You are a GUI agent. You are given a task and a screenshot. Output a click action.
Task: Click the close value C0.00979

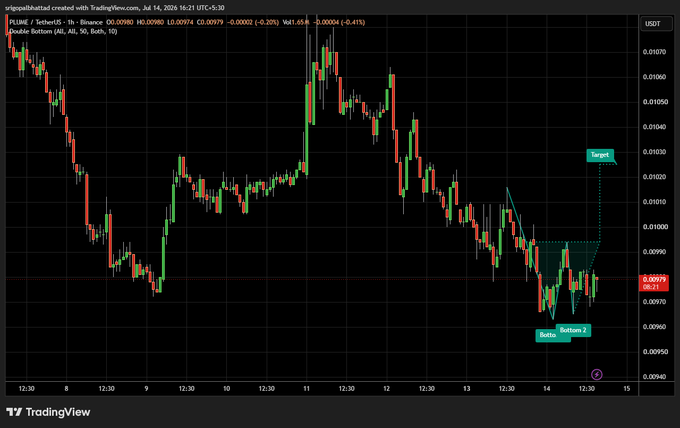[x=210, y=22]
